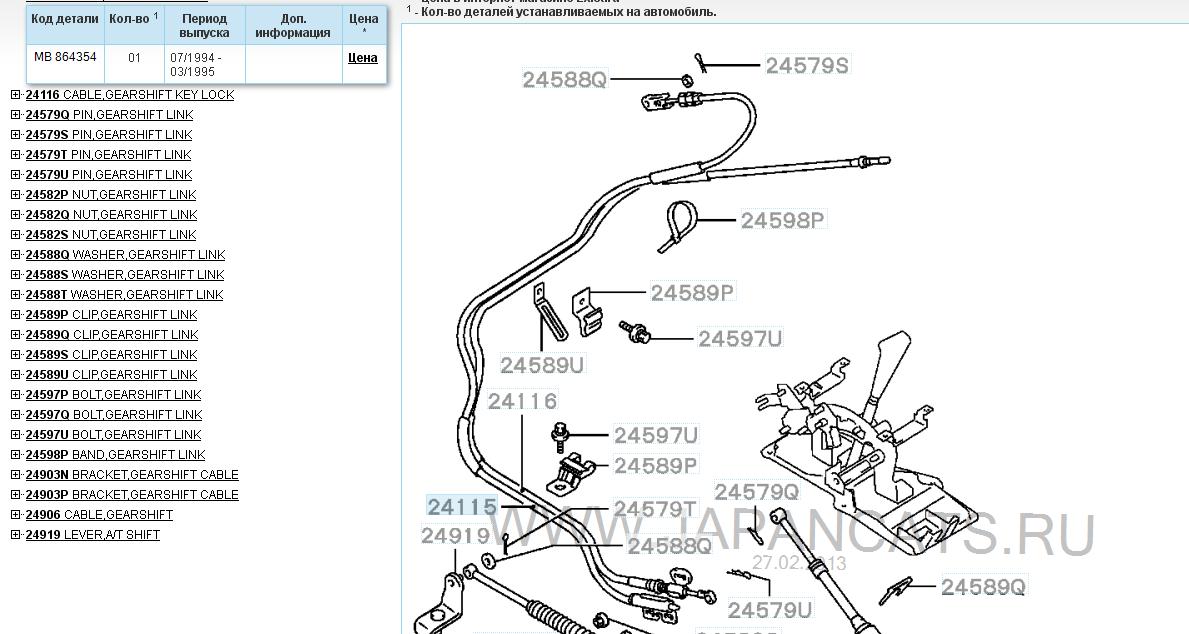Open 24919 LEVER,A/T SHIFT entry
Image resolution: width=1189 pixels, height=634 pixels.
point(93,535)
